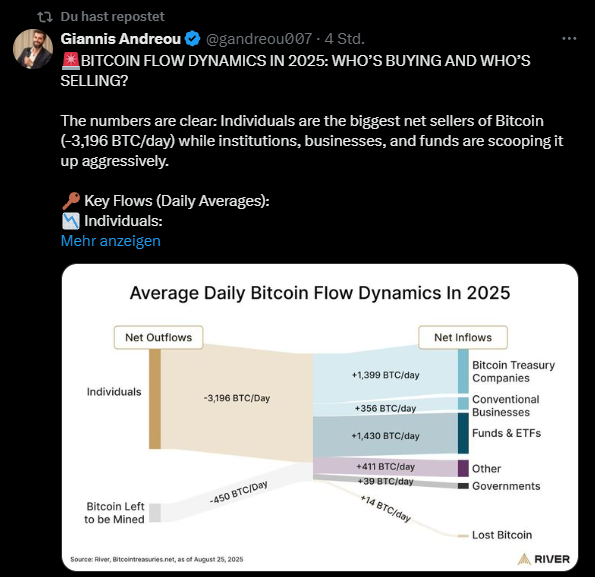
Task: Click the -3,196 BTC/Day flow band
Action: (x=237, y=398)
